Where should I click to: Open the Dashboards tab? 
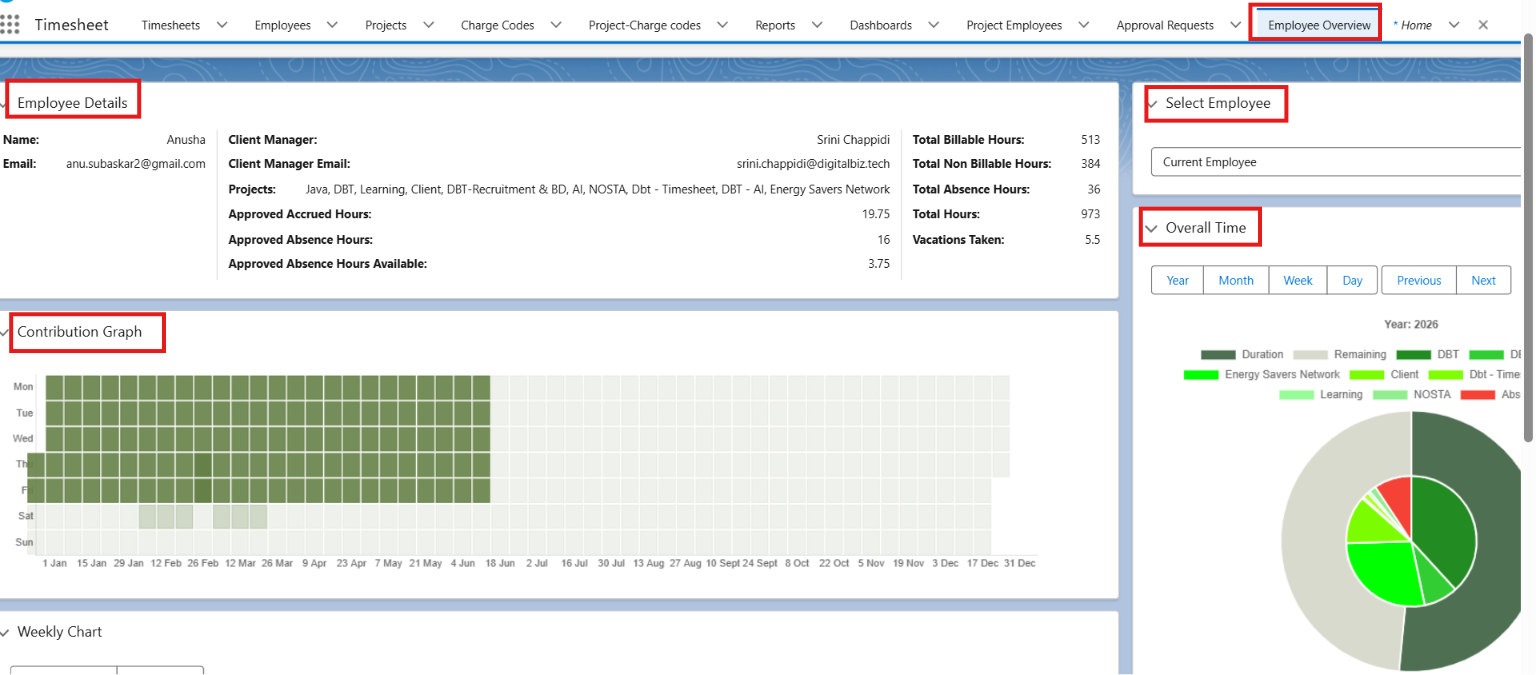881,25
